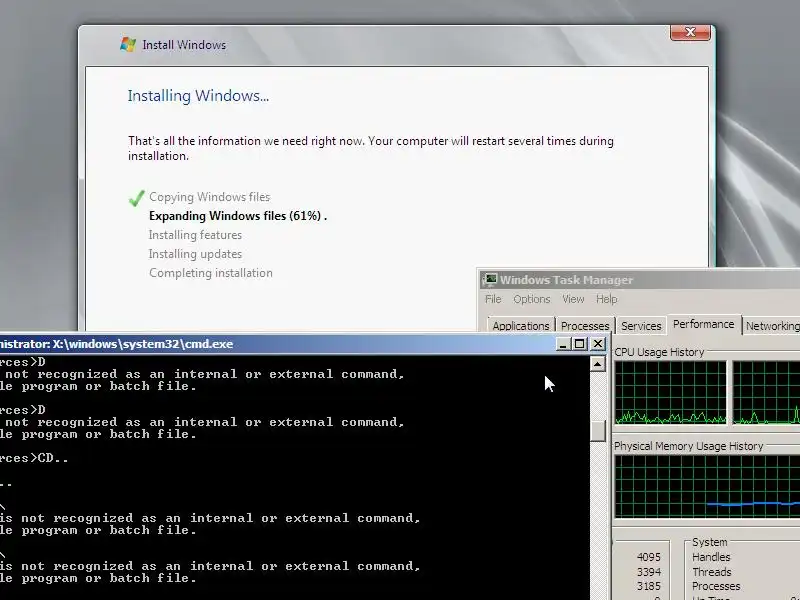The width and height of the screenshot is (800, 600).
Task: Click 'Installing updates' step text
Action: (195, 254)
